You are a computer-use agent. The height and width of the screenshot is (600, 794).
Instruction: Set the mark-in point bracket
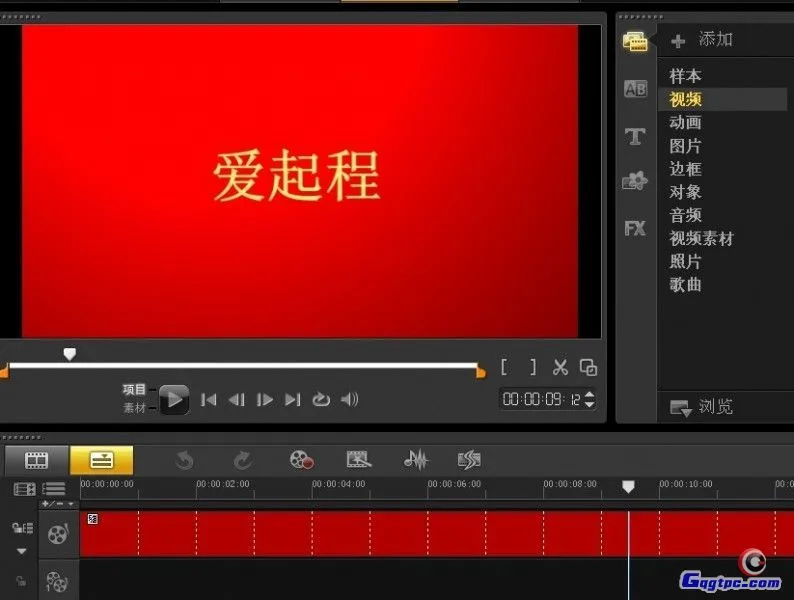pos(504,367)
